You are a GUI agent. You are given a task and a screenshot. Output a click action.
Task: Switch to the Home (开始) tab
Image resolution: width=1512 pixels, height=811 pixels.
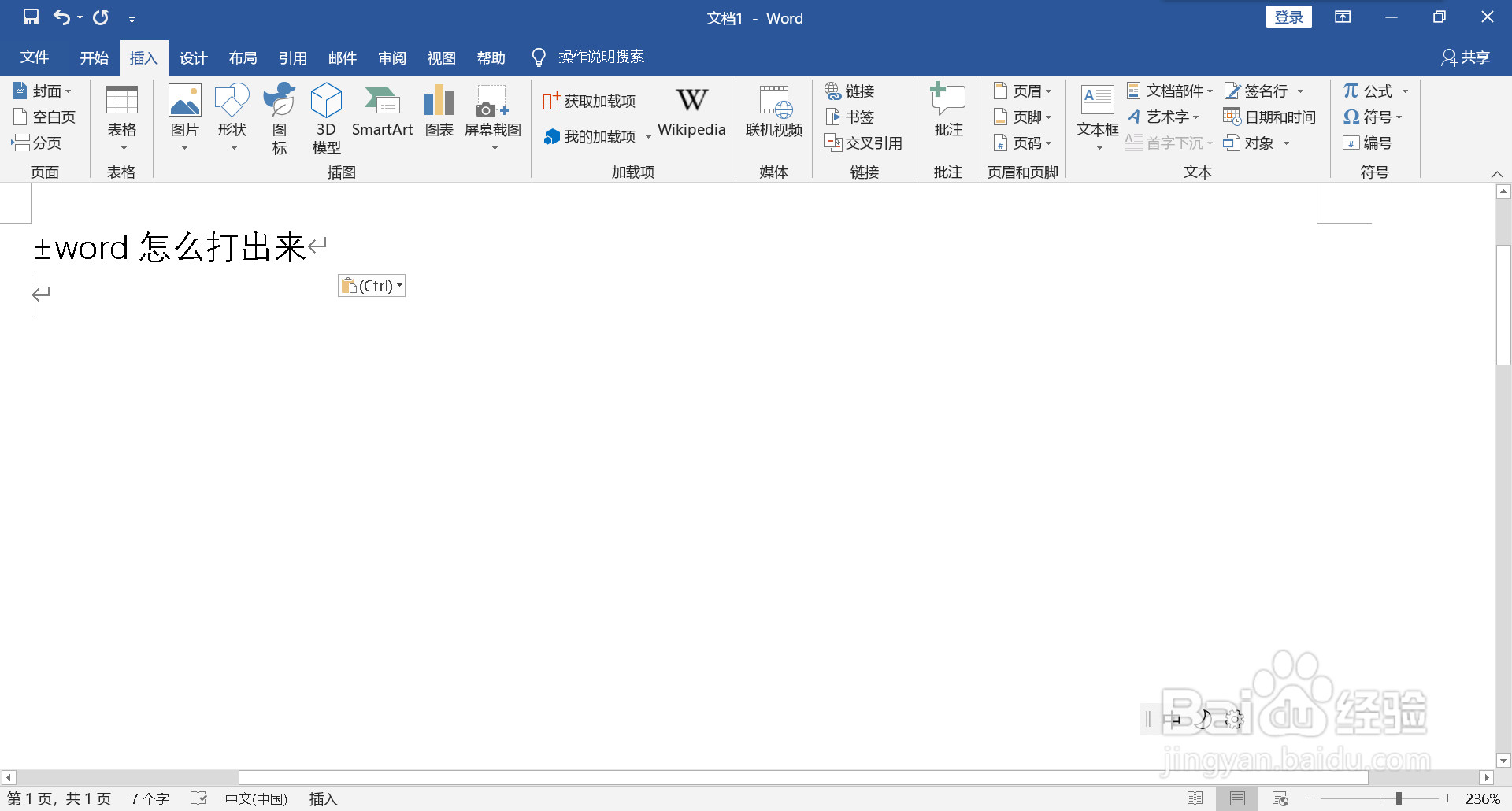coord(94,57)
